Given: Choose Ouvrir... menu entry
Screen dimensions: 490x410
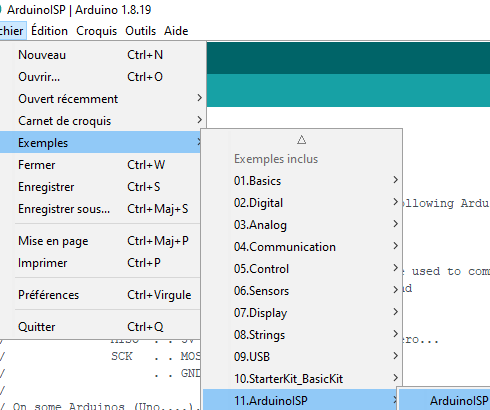Looking at the screenshot, I should click(103, 77).
